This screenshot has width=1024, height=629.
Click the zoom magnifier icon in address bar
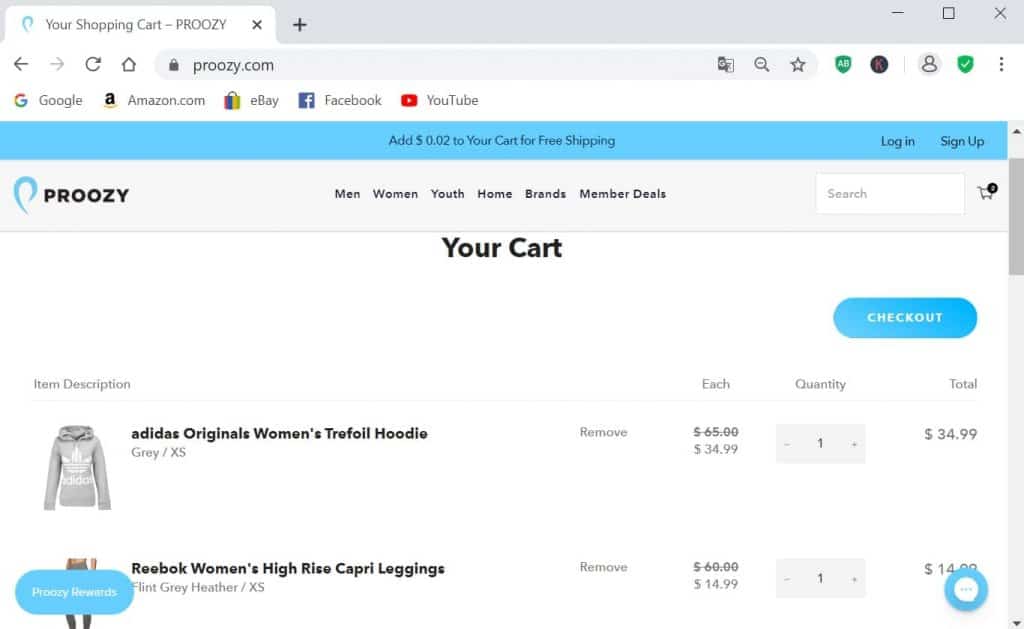[761, 65]
